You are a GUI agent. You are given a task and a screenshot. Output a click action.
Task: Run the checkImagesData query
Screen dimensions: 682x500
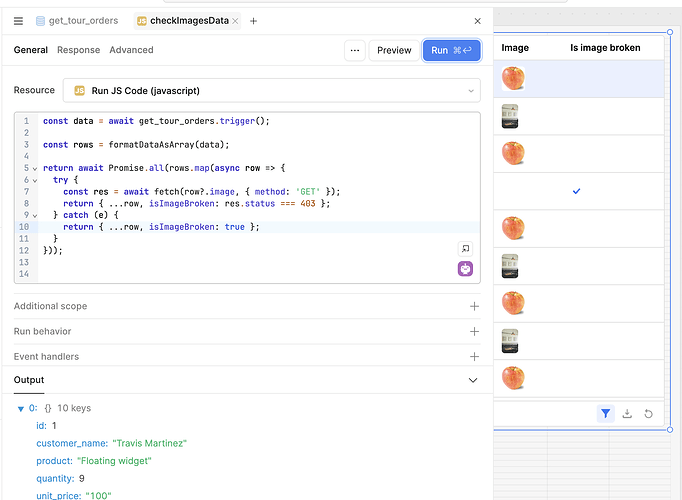(x=451, y=50)
